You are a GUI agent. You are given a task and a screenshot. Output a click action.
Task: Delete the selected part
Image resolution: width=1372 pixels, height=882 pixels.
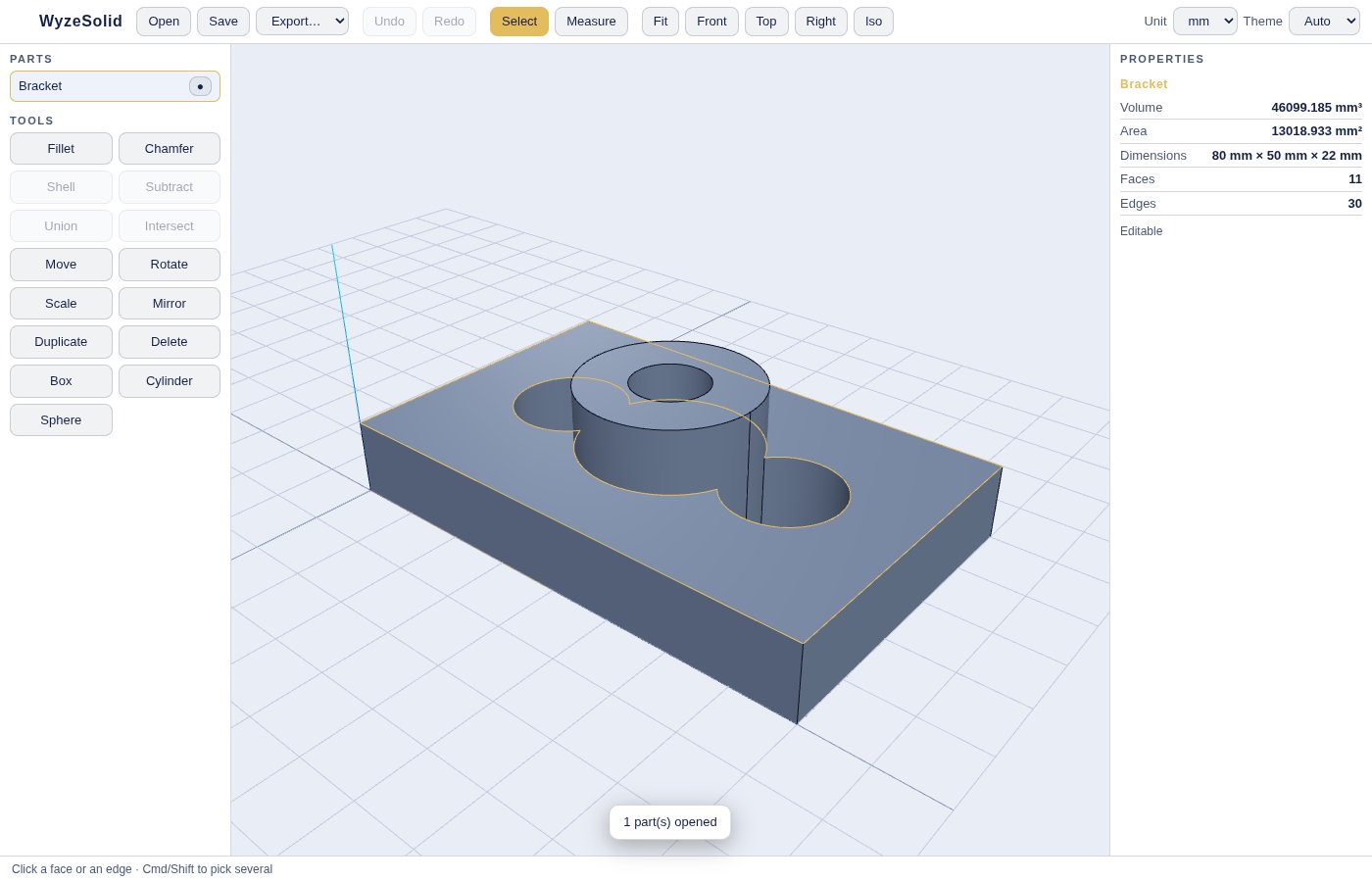point(170,342)
